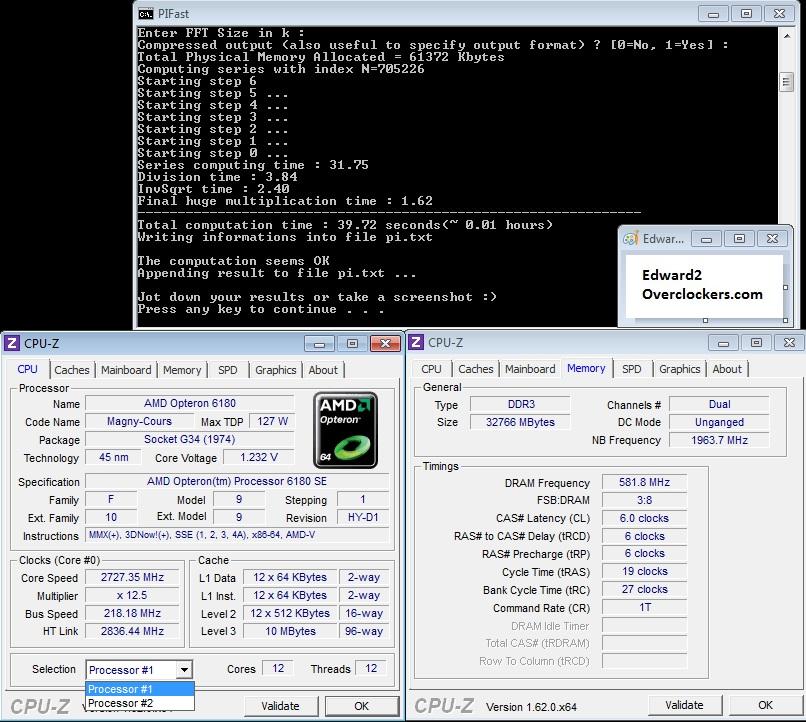Click the Core Speed value 2727.35 MHz
Screen dimensions: 806x722
[x=132, y=577]
